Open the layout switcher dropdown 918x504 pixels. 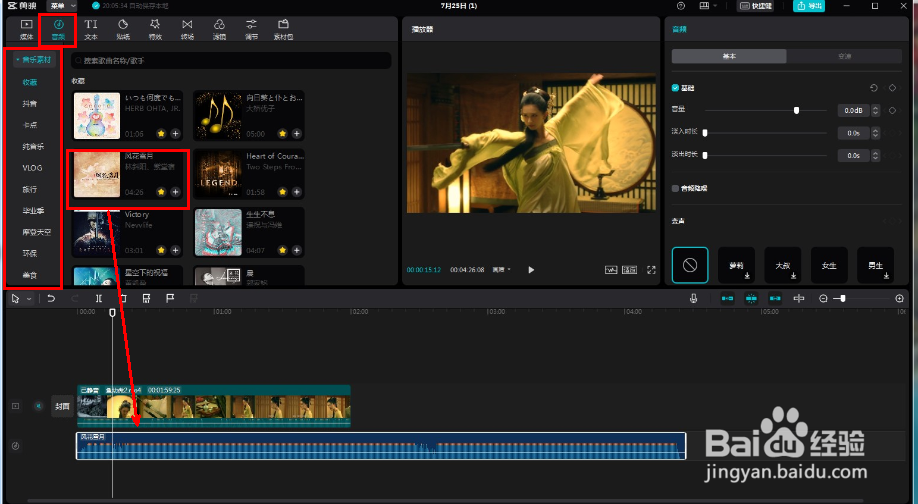[708, 6]
